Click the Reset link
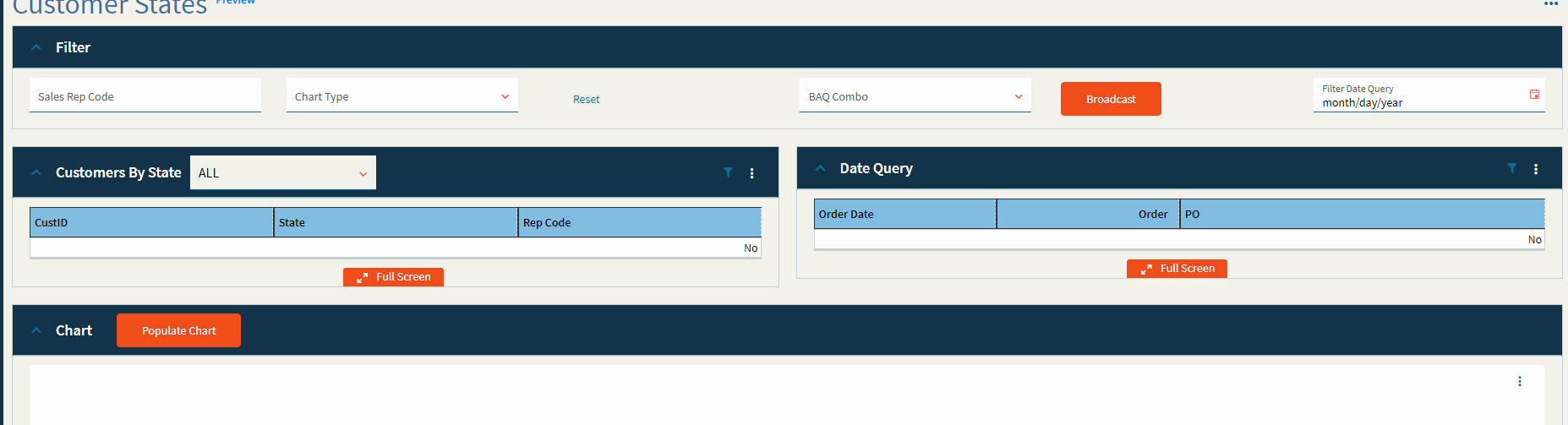1568x425 pixels. coord(586,99)
